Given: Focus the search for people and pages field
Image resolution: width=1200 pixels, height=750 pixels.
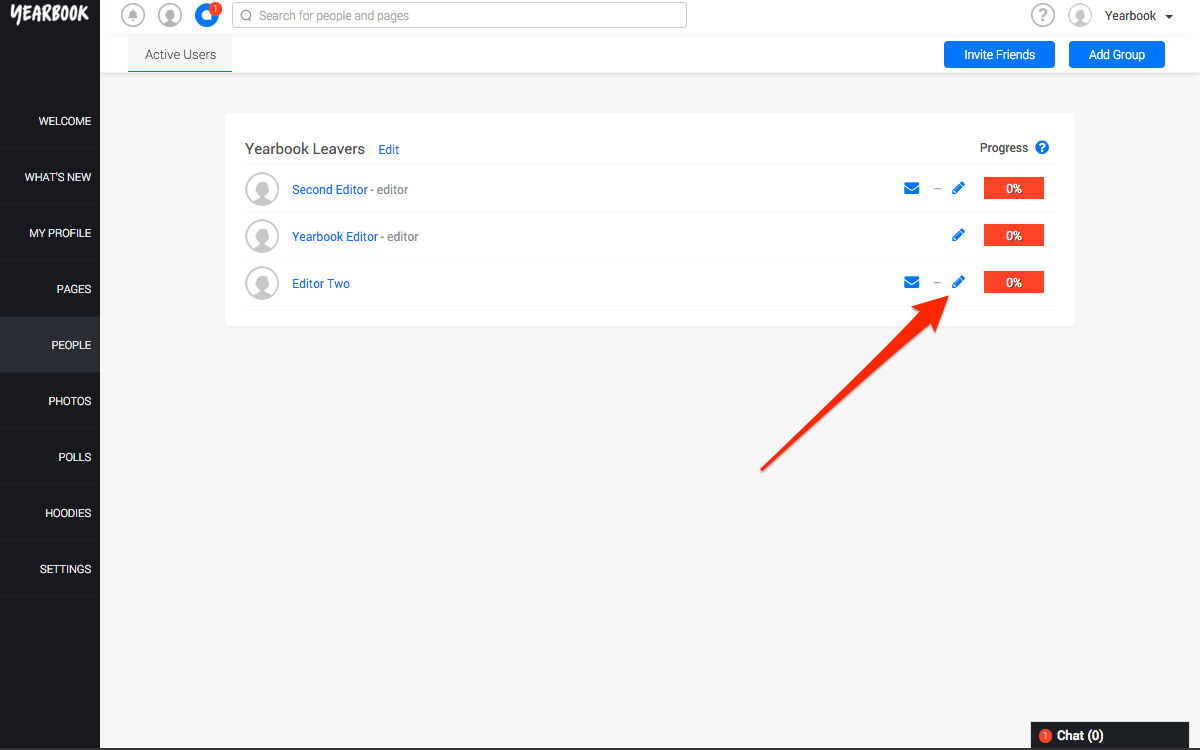Looking at the screenshot, I should coord(459,15).
